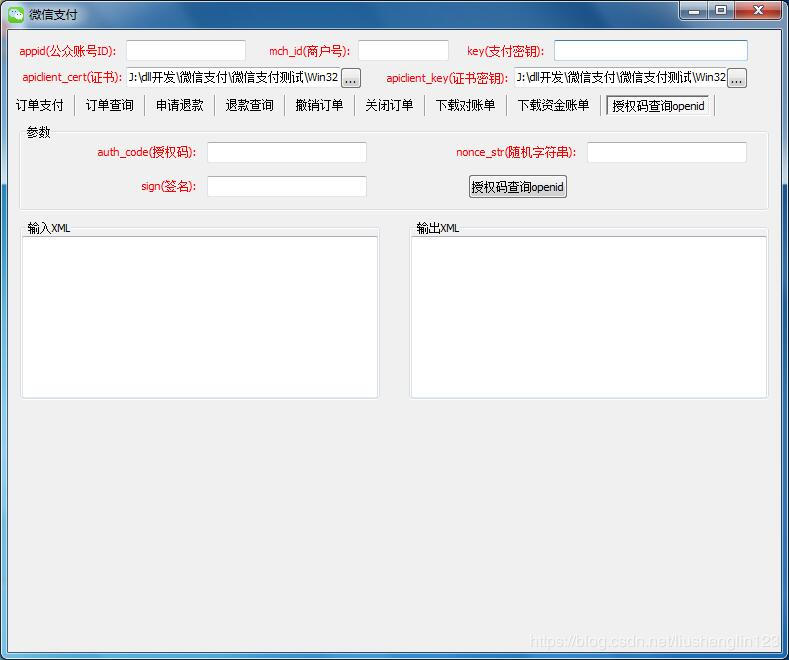The height and width of the screenshot is (660, 789).
Task: Click the 参数 group label
Action: tap(38, 132)
